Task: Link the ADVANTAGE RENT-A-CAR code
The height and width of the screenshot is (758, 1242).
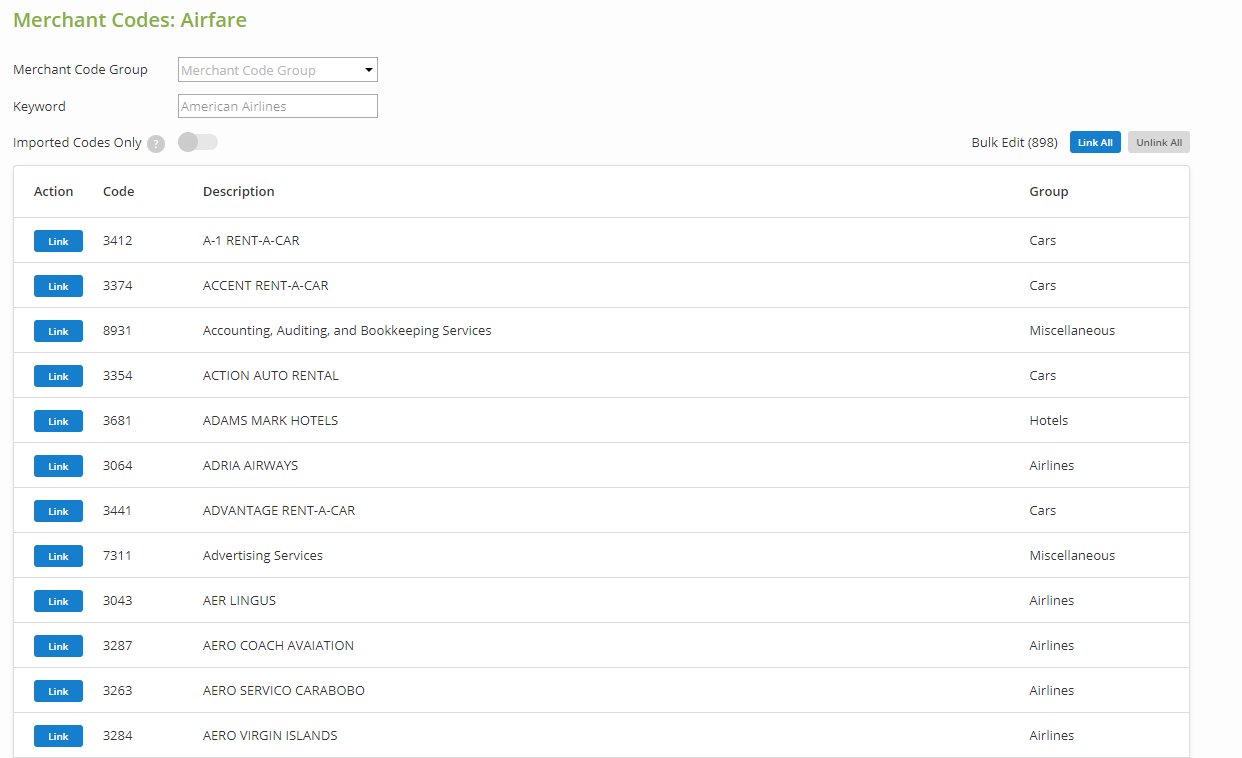Action: 58,511
